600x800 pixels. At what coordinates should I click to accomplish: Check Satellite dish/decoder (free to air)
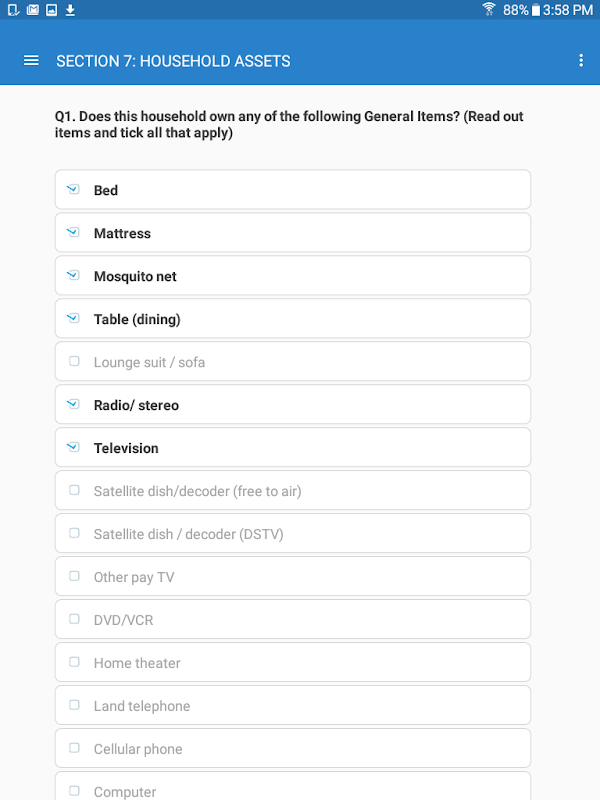[x=74, y=491]
